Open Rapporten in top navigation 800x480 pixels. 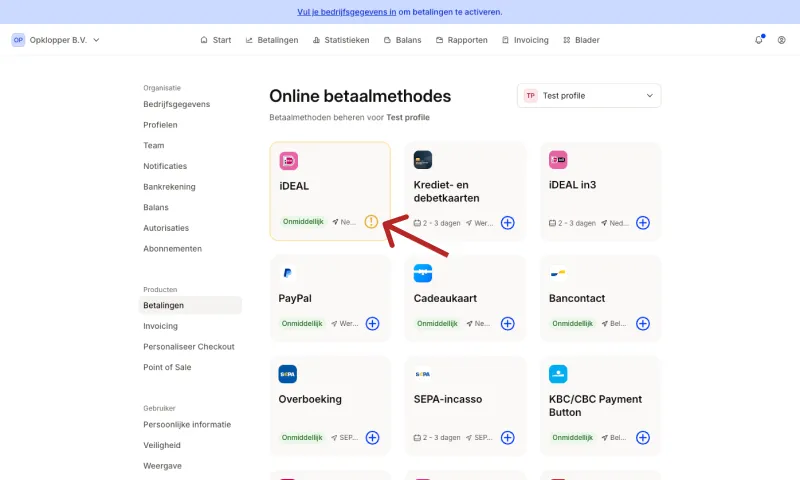pos(462,40)
